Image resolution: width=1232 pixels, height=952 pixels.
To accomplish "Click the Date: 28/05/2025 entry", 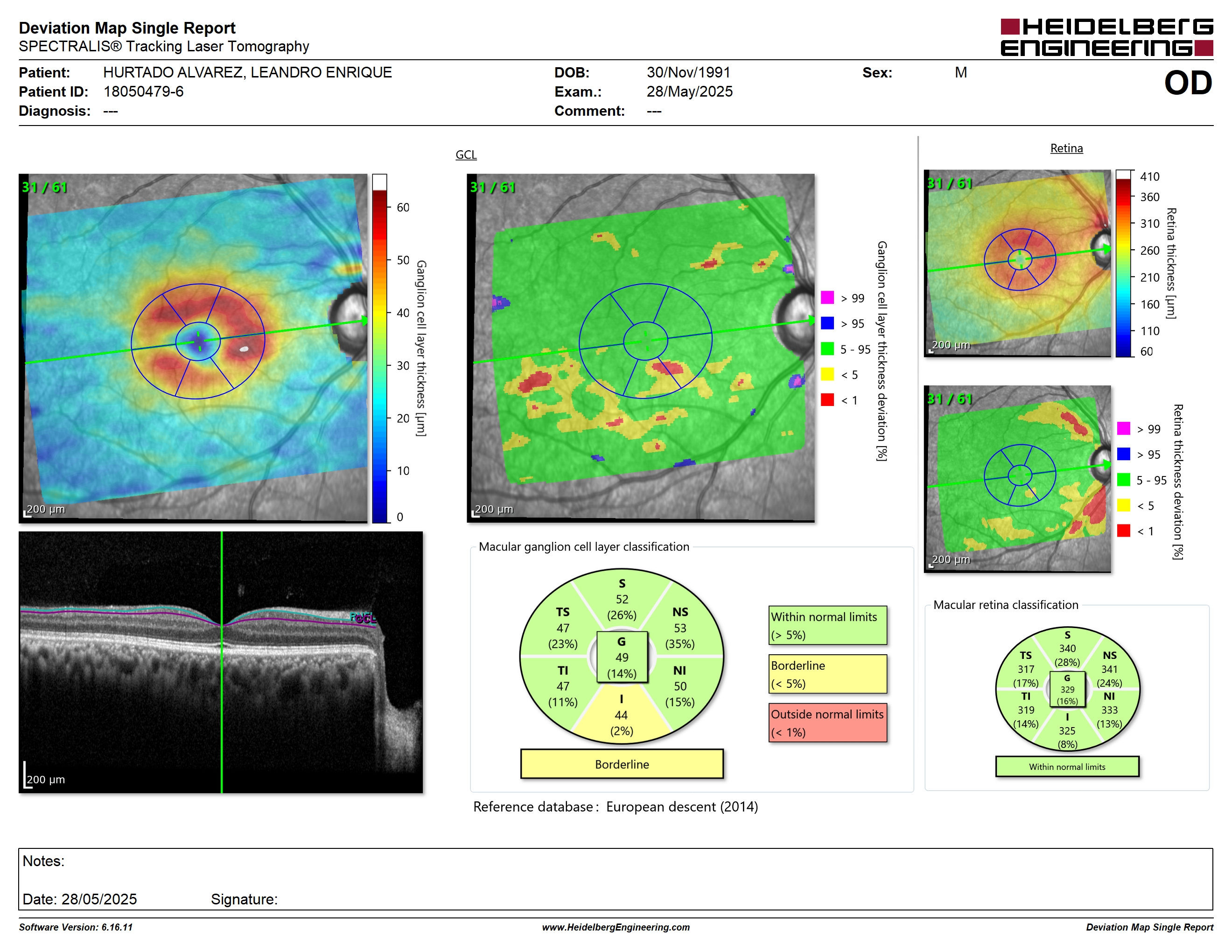I will pyautogui.click(x=79, y=899).
